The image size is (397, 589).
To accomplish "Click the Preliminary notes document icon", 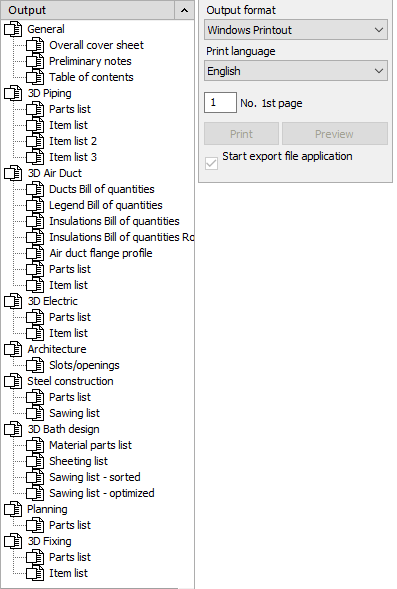I will 35,61.
